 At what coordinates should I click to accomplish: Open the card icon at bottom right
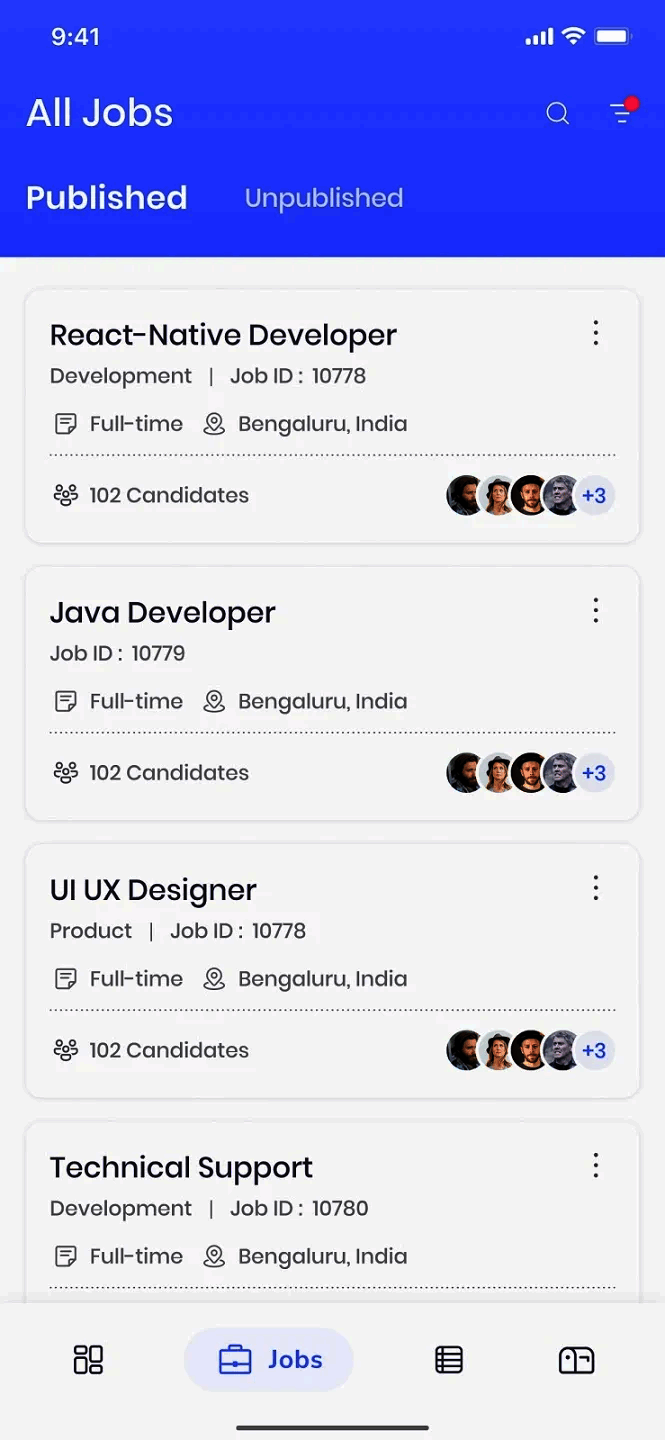[x=576, y=1359]
